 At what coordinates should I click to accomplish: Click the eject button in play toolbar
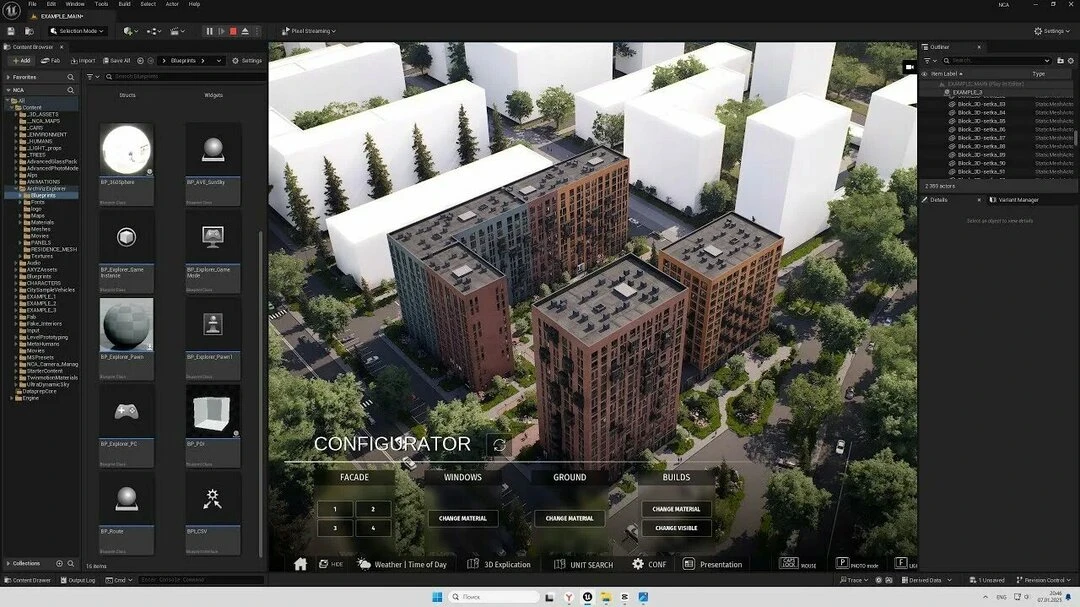point(245,31)
